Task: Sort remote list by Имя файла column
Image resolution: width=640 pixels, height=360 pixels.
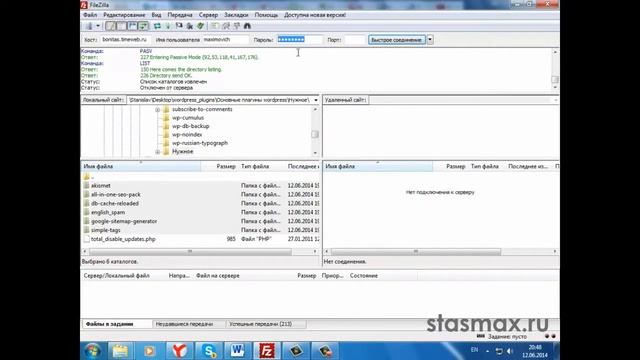Action: tap(378, 167)
